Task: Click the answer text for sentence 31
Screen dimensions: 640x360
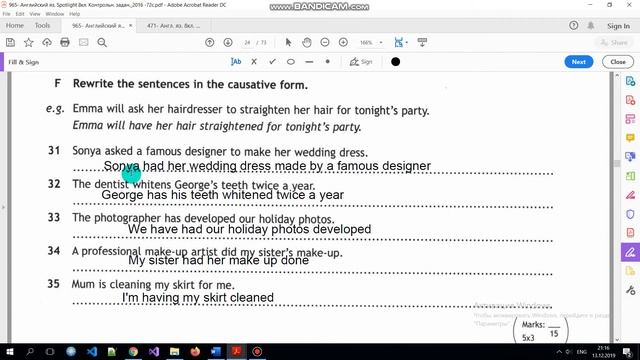Action: click(x=267, y=166)
